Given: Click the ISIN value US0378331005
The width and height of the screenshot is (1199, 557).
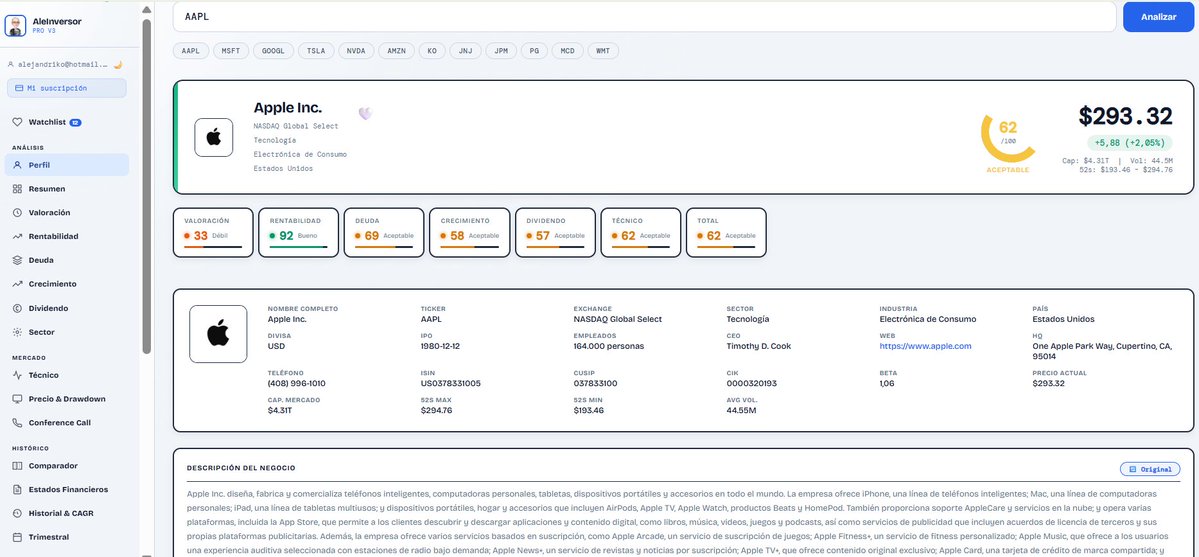Looking at the screenshot, I should pyautogui.click(x=450, y=383).
